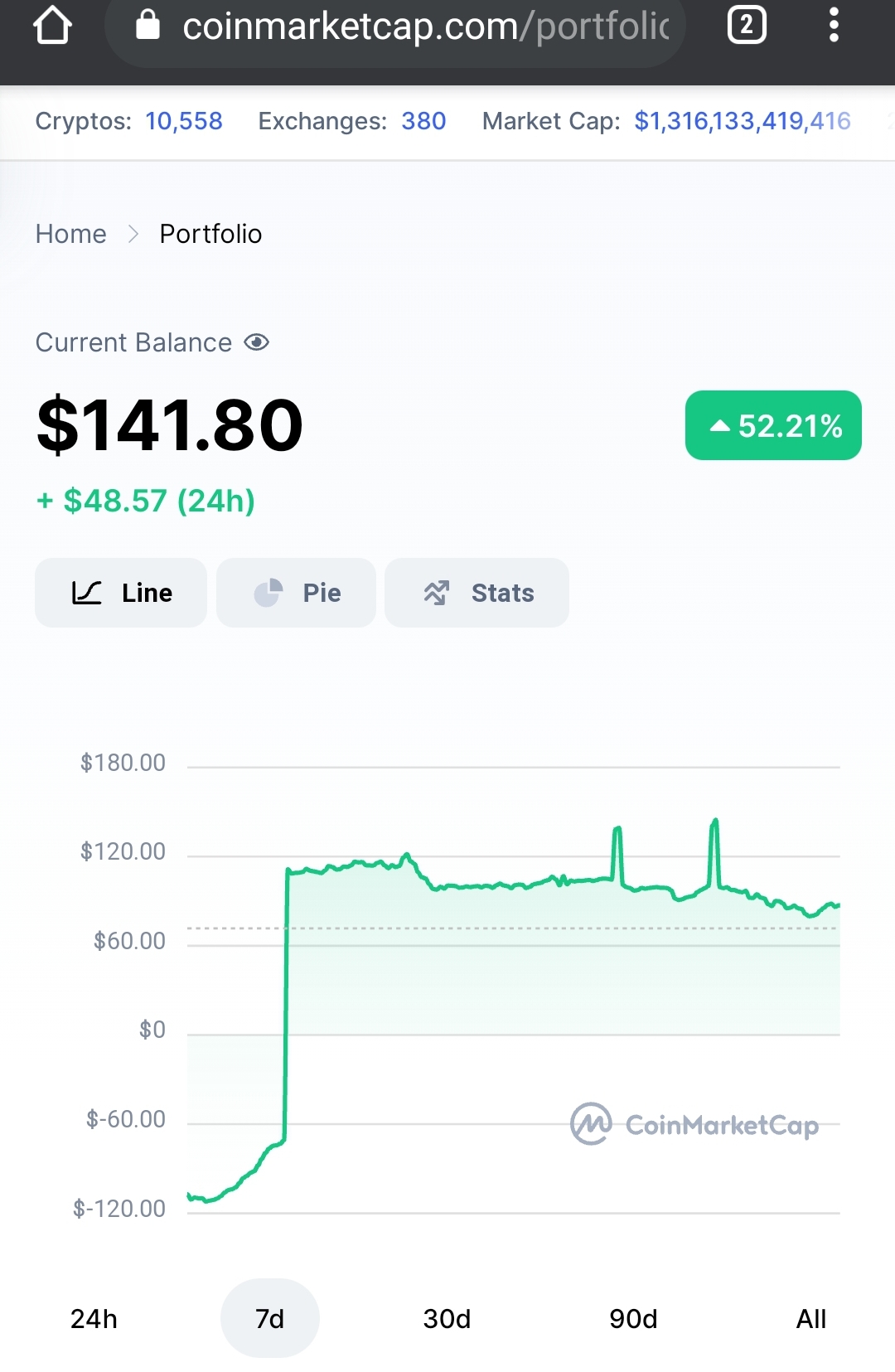Open the three-dot browser menu
895x1372 pixels.
[x=834, y=25]
